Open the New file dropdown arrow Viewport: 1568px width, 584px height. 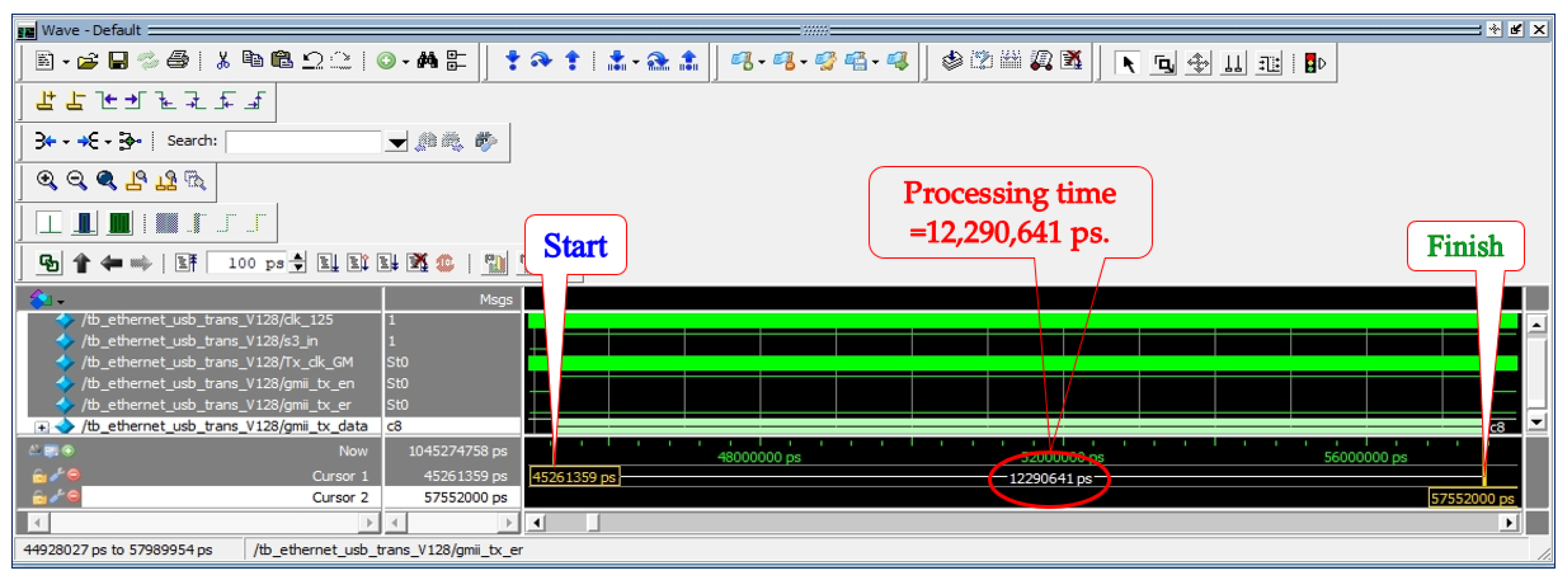(66, 62)
